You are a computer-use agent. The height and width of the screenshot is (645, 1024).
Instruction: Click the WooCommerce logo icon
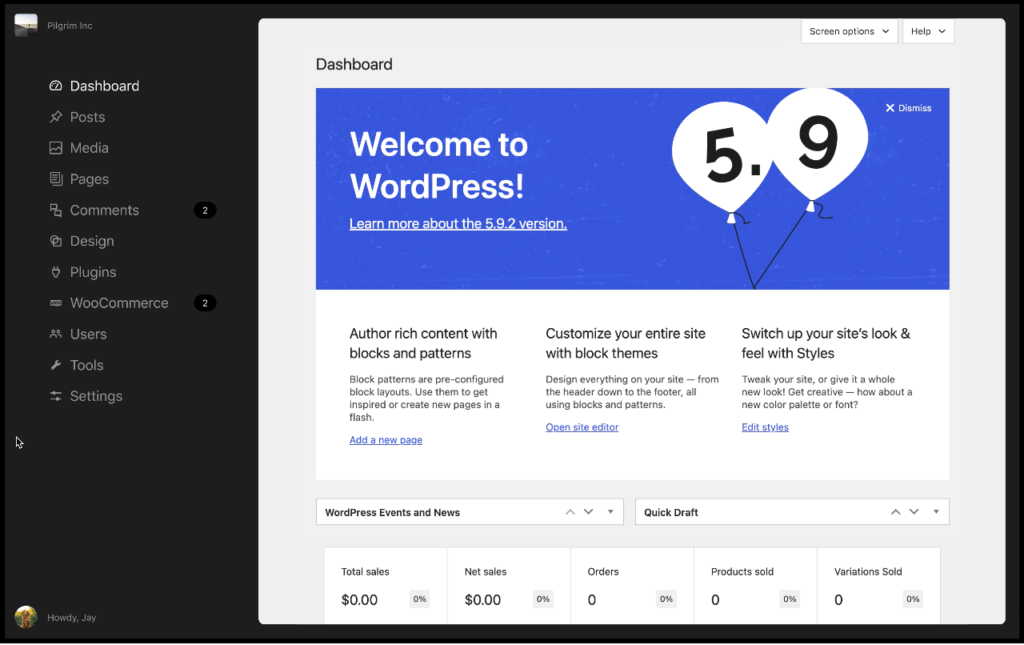[x=56, y=303]
